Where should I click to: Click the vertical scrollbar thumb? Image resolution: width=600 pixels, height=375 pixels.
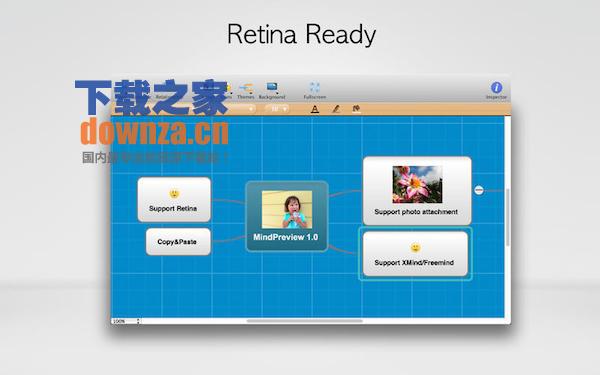[x=508, y=217]
